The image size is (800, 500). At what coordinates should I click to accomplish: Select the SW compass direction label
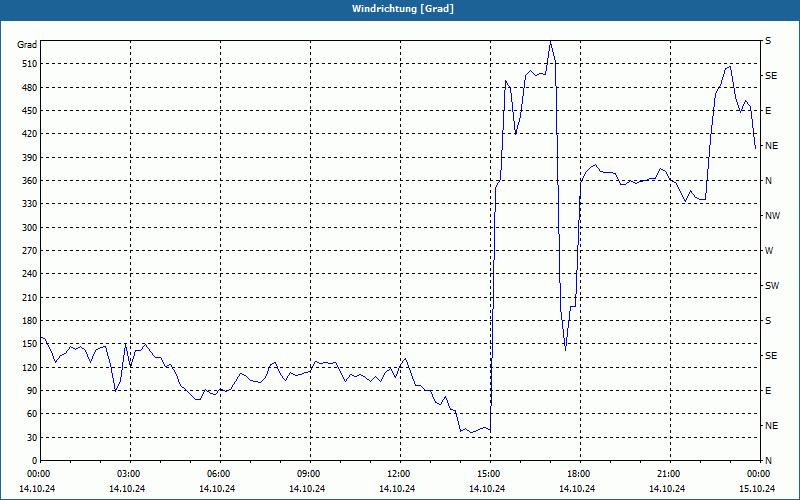772,286
